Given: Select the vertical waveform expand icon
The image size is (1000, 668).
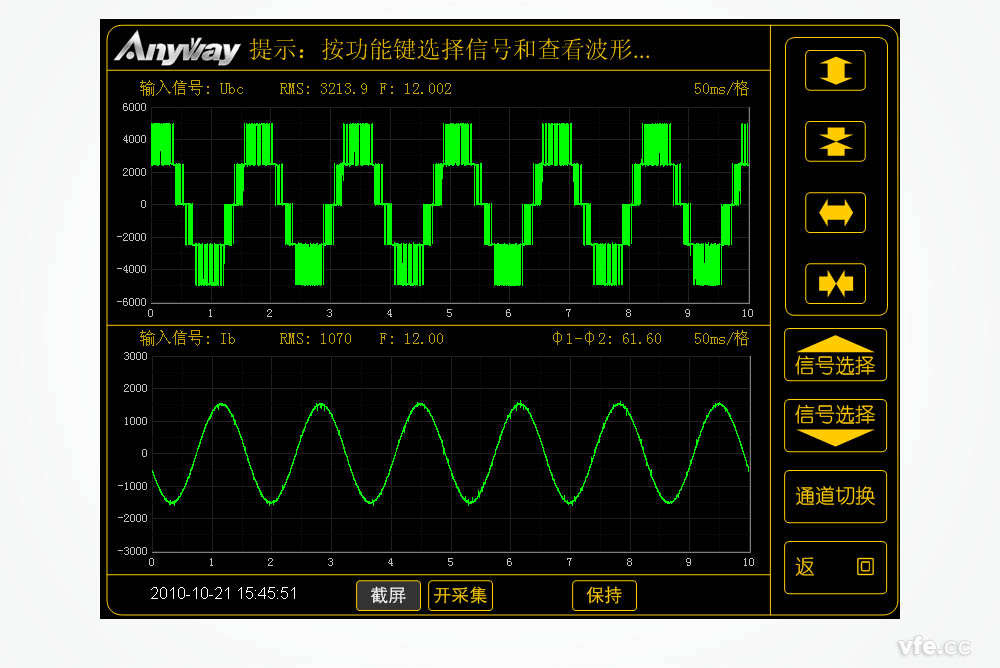Looking at the screenshot, I should [x=835, y=70].
